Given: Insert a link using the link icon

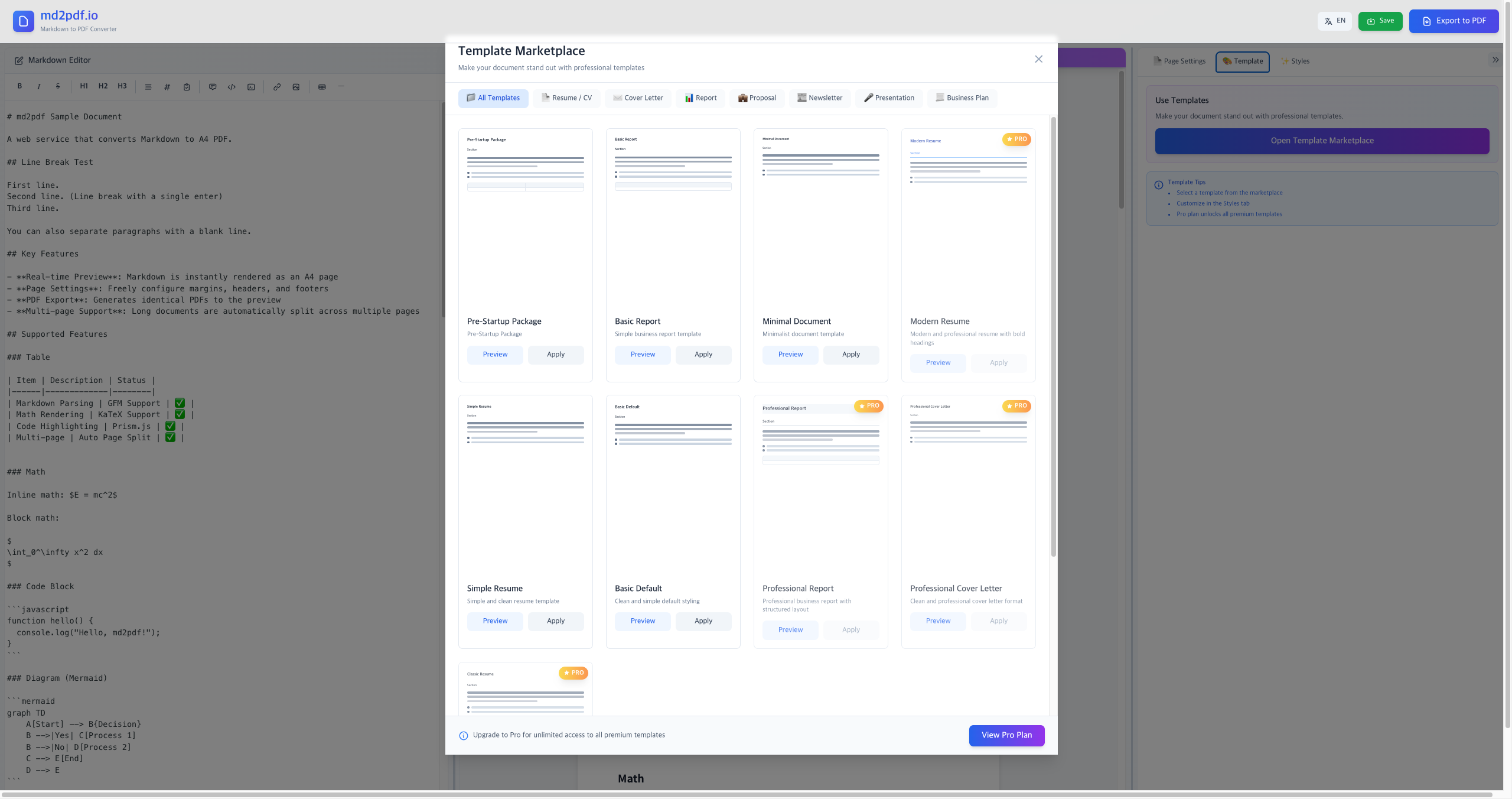Looking at the screenshot, I should [276, 87].
